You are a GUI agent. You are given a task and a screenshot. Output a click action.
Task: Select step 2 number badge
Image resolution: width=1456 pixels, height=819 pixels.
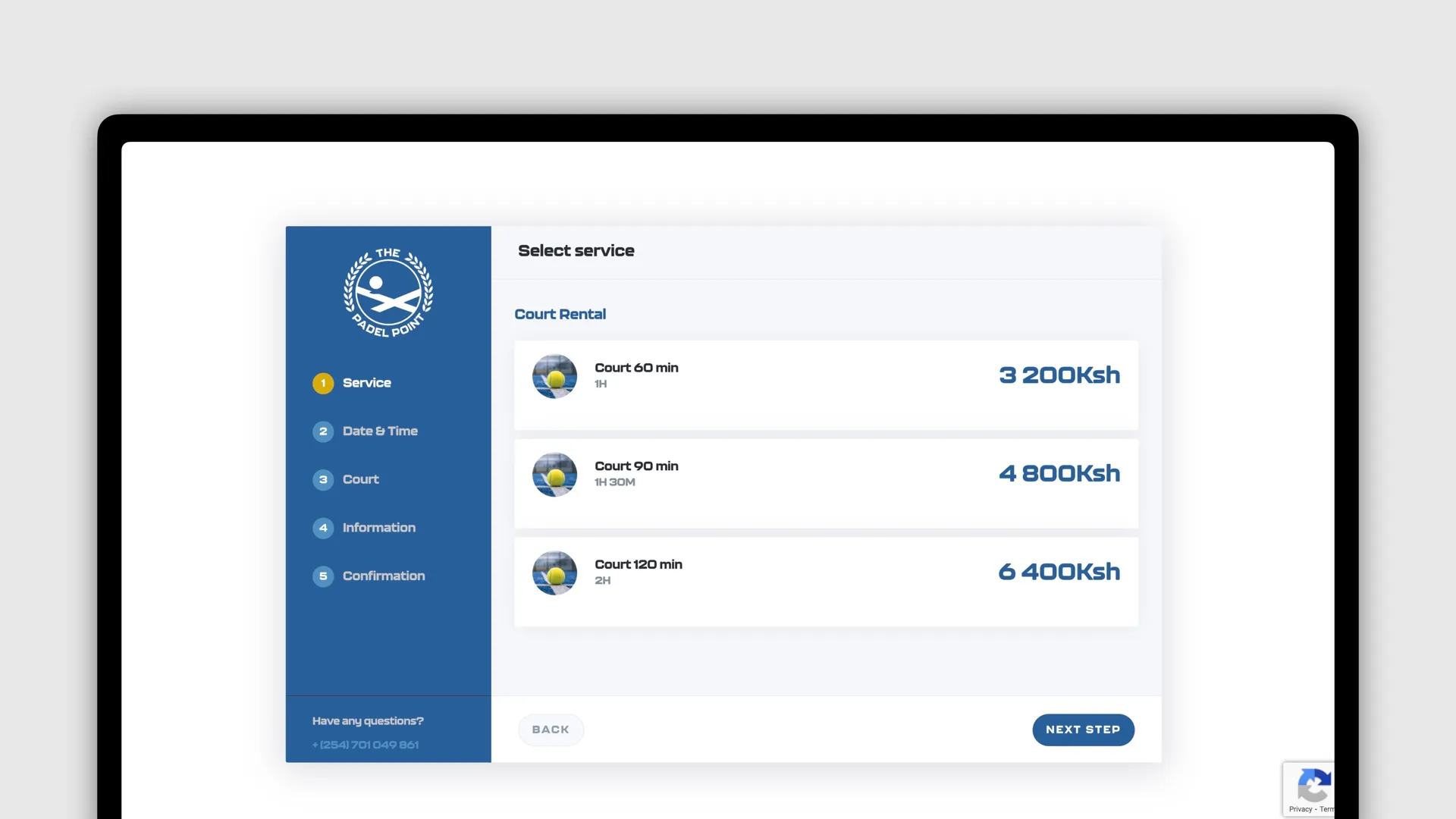tap(323, 431)
